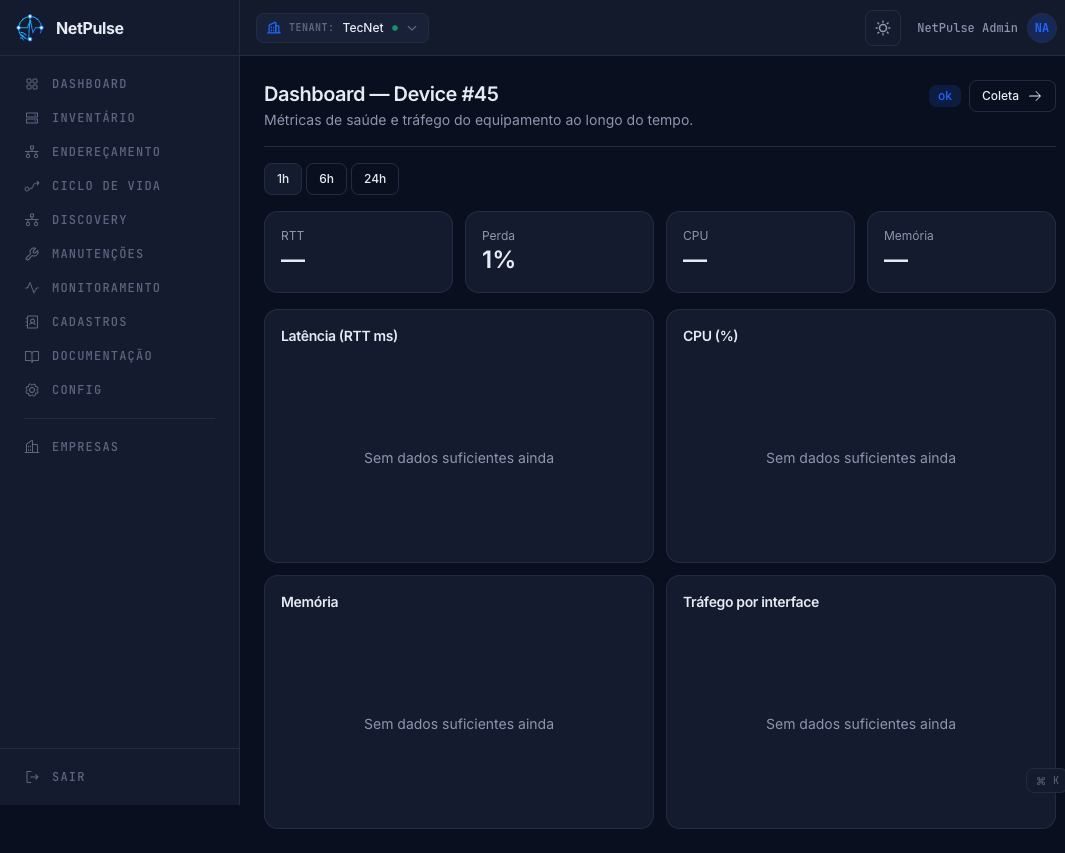Click the Discovery network icon
The width and height of the screenshot is (1065, 853).
[x=32, y=220]
